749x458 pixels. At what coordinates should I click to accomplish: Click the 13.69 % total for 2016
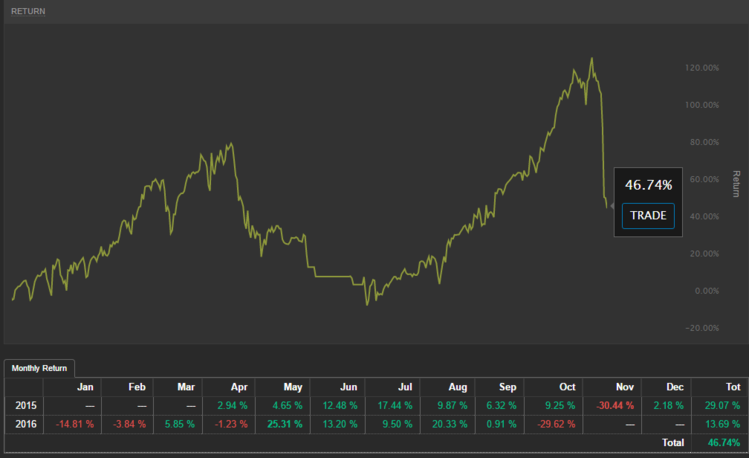(x=721, y=423)
